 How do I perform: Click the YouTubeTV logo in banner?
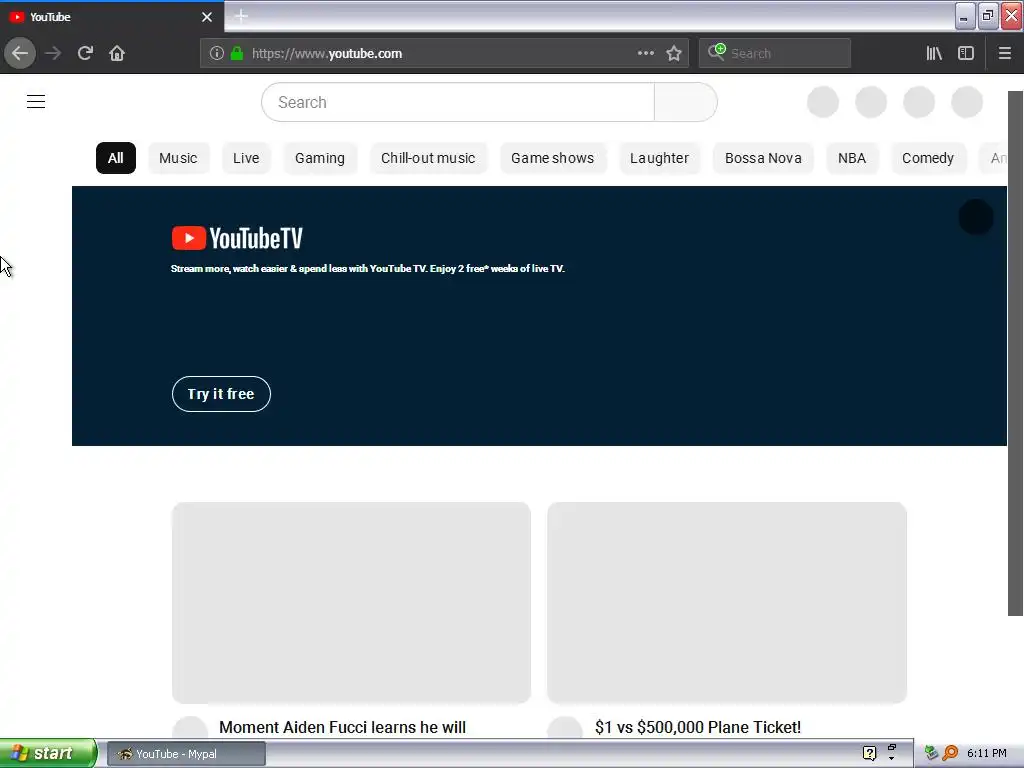[237, 238]
